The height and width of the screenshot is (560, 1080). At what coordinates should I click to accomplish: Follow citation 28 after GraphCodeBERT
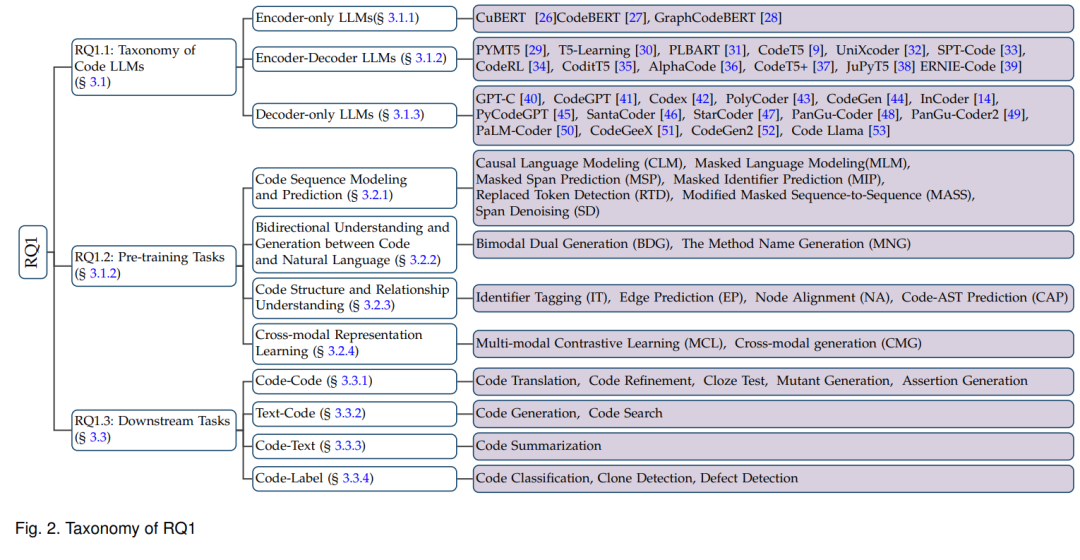pyautogui.click(x=771, y=18)
